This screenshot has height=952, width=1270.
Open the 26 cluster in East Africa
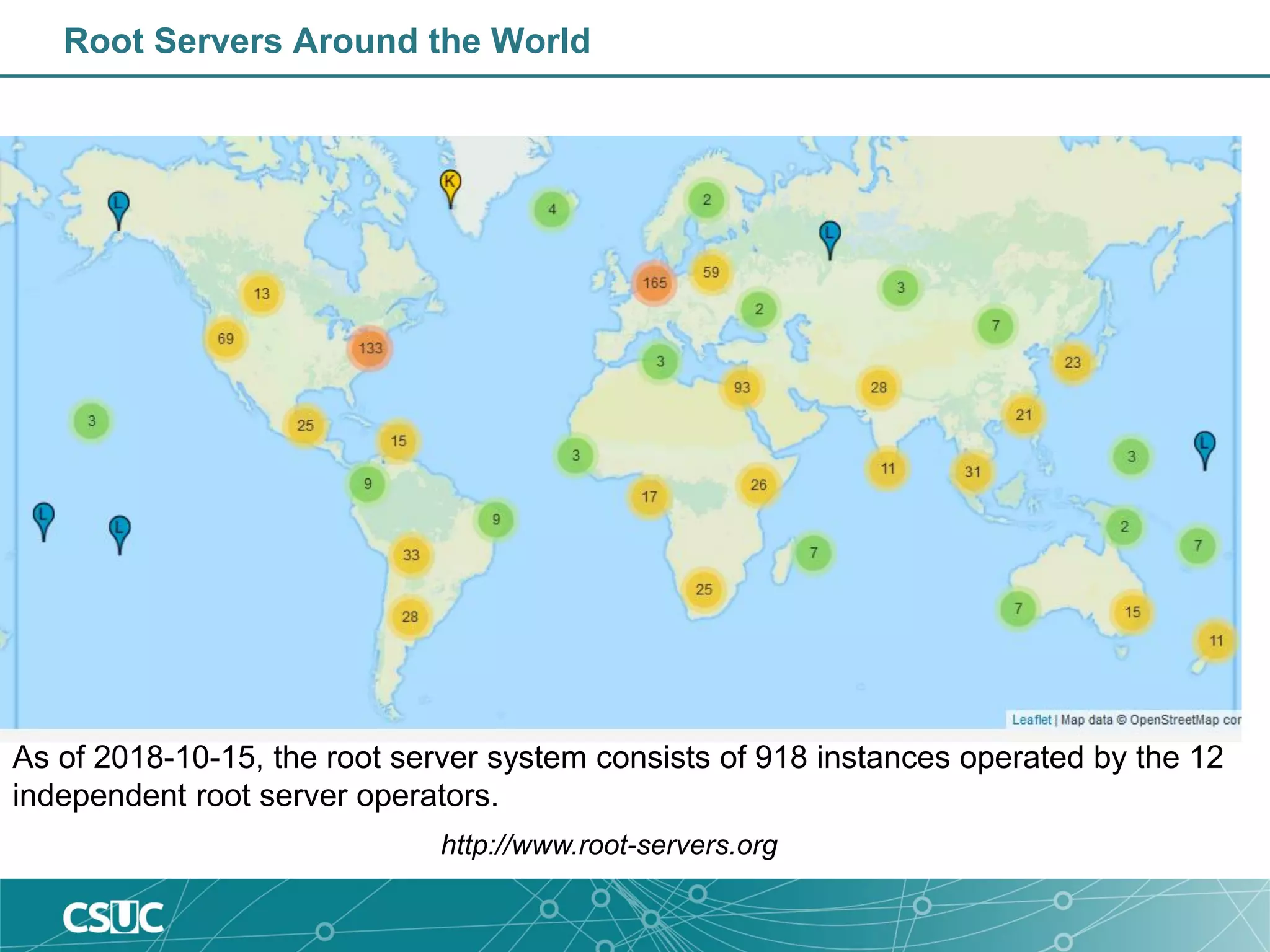coord(758,485)
